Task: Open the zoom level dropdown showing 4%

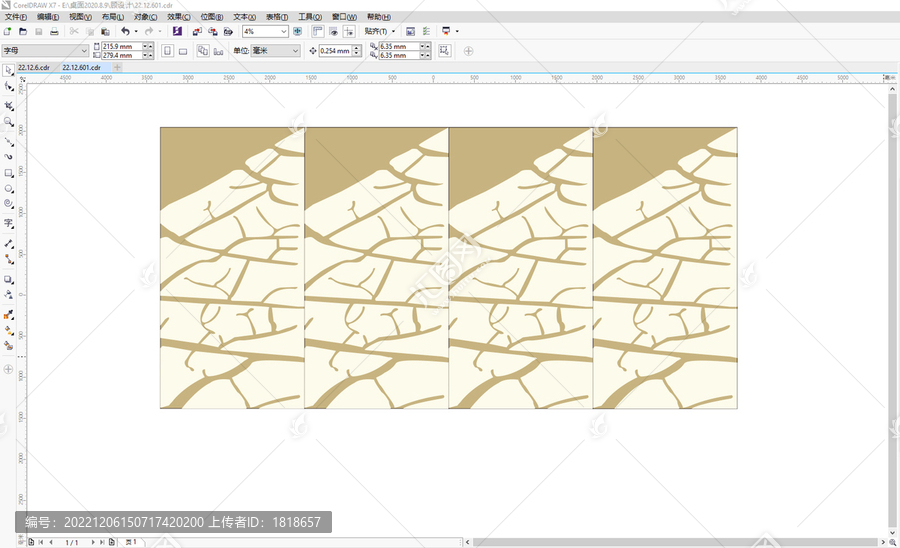Action: (265, 32)
